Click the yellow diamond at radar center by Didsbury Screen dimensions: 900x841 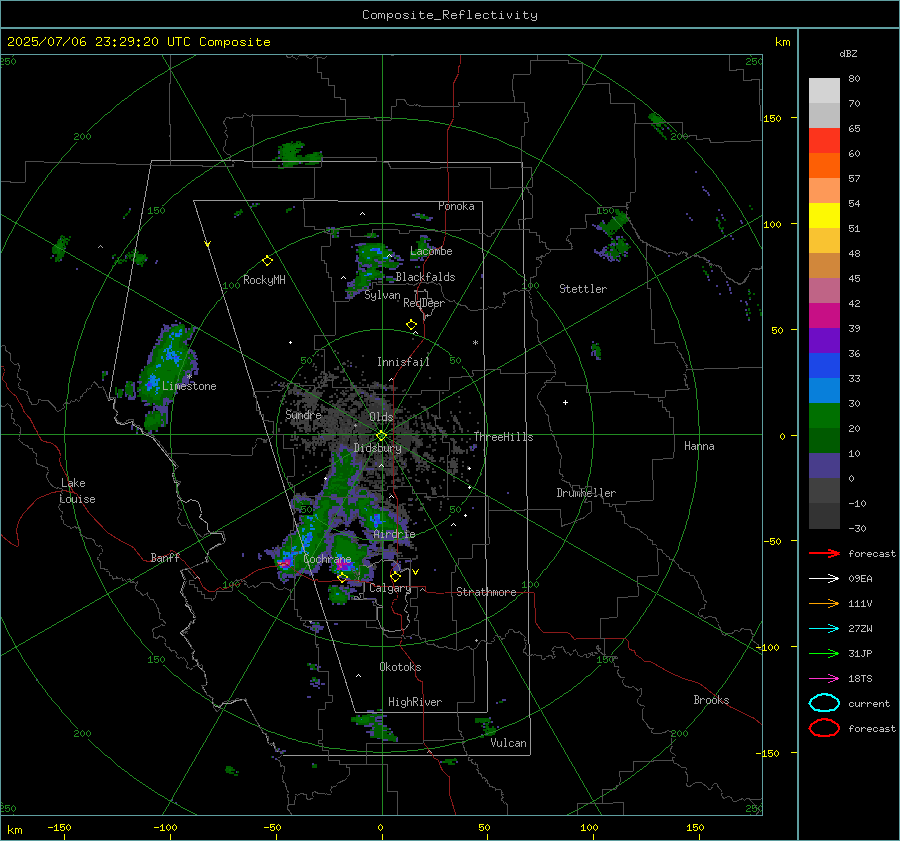point(381,436)
